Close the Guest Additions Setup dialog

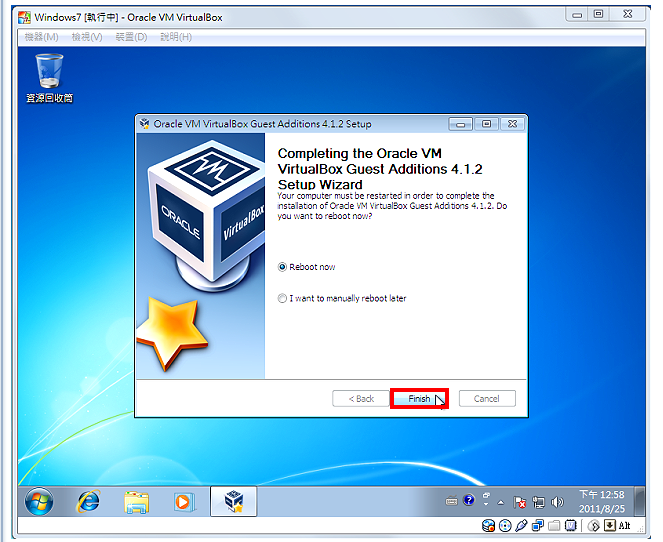tap(512, 124)
